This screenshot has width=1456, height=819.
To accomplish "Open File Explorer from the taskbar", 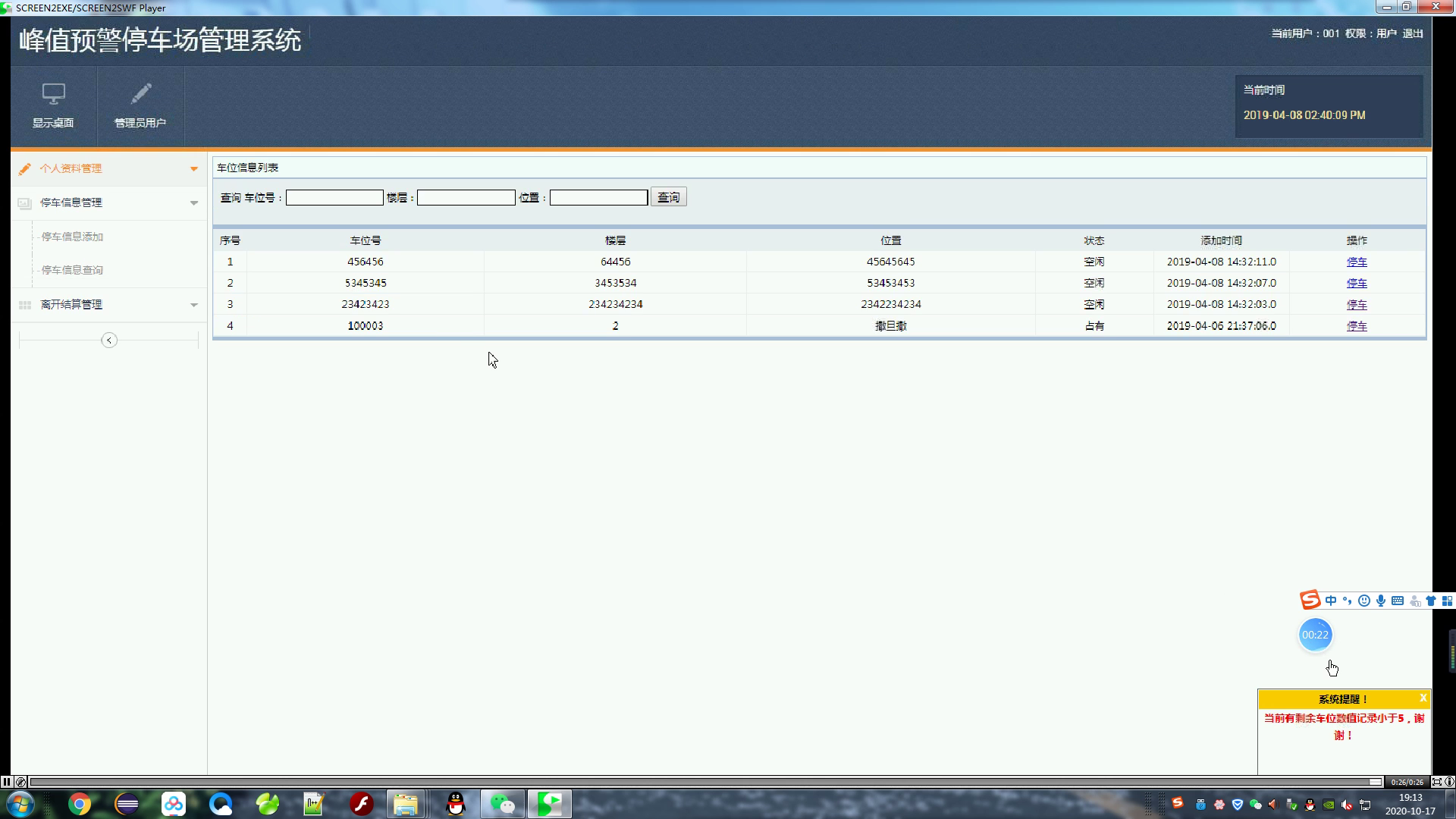I will (x=406, y=804).
